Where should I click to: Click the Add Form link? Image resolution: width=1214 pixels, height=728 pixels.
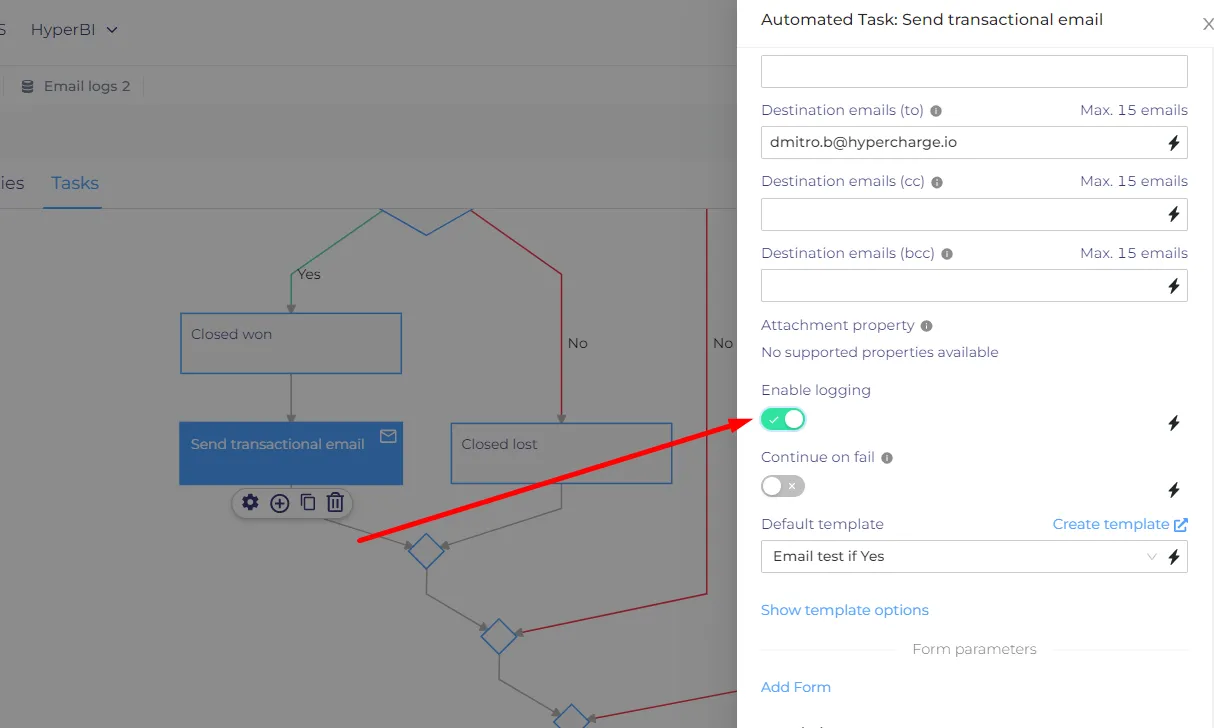pos(796,687)
